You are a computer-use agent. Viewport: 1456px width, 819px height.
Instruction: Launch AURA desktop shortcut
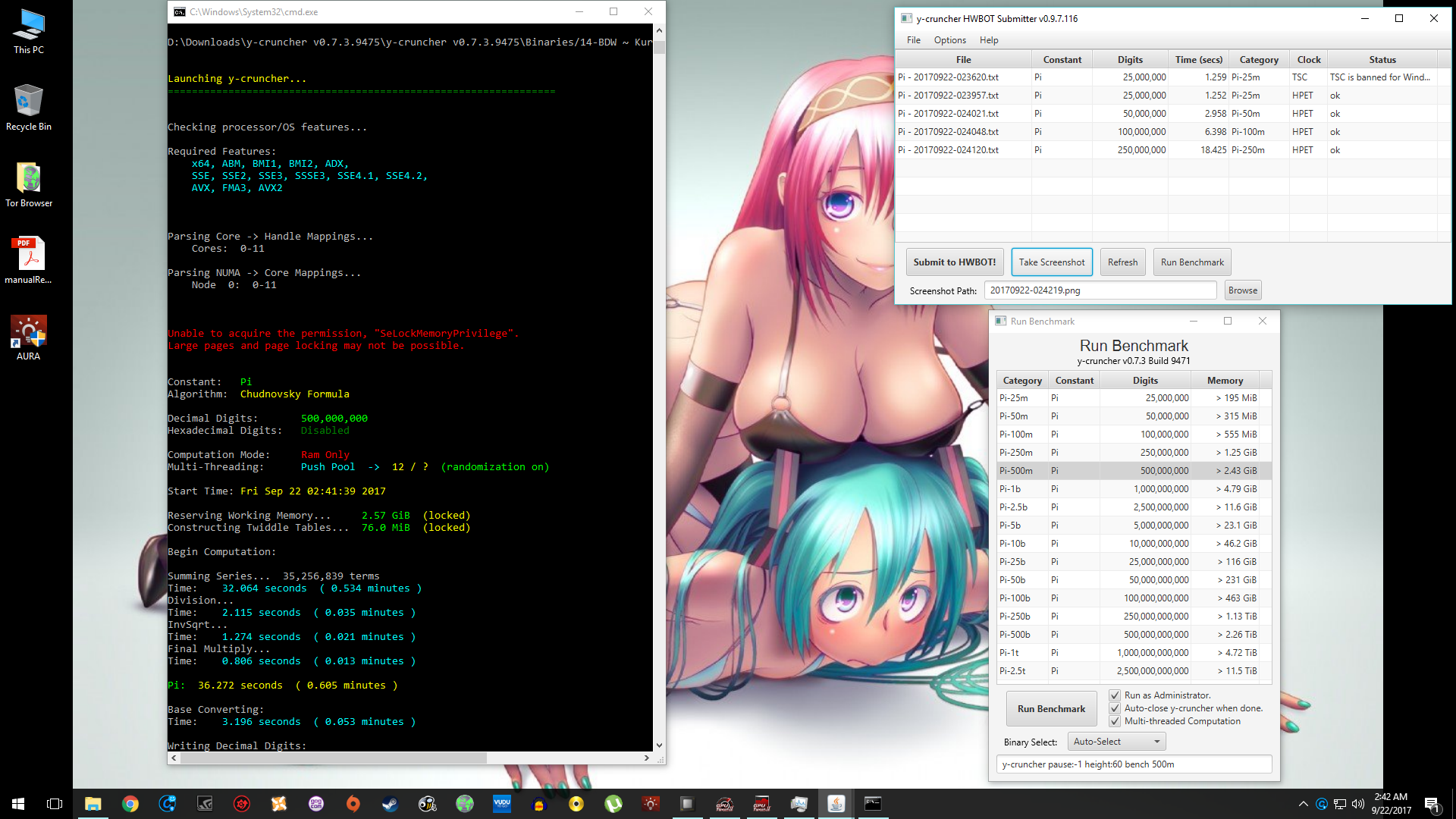[x=29, y=337]
